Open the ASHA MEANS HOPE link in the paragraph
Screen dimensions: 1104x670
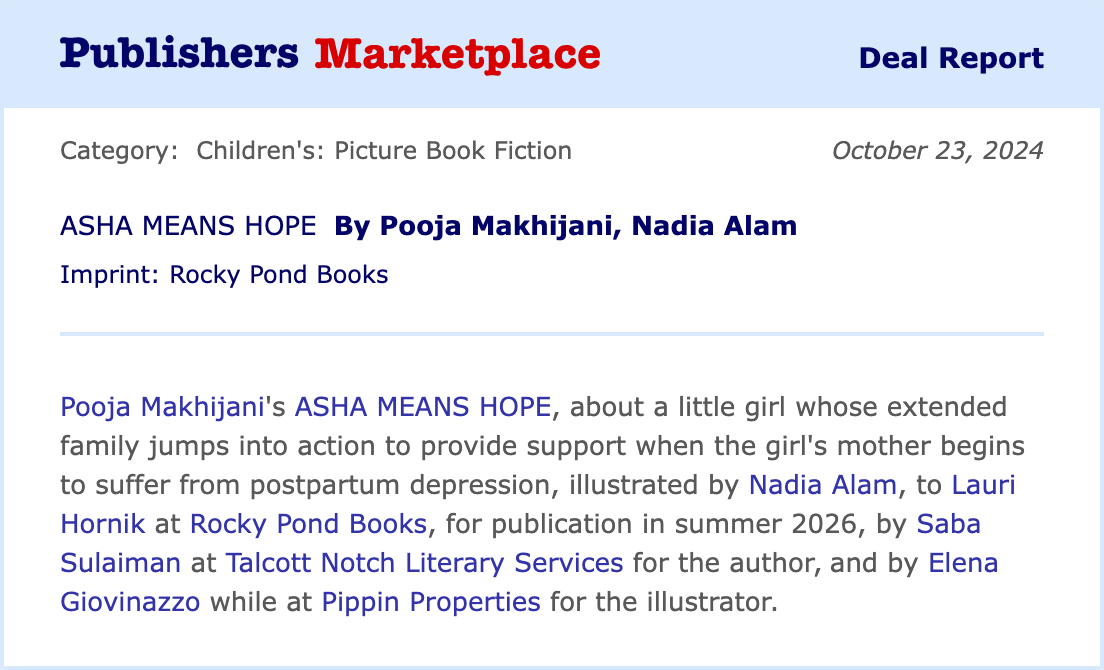pyautogui.click(x=423, y=407)
